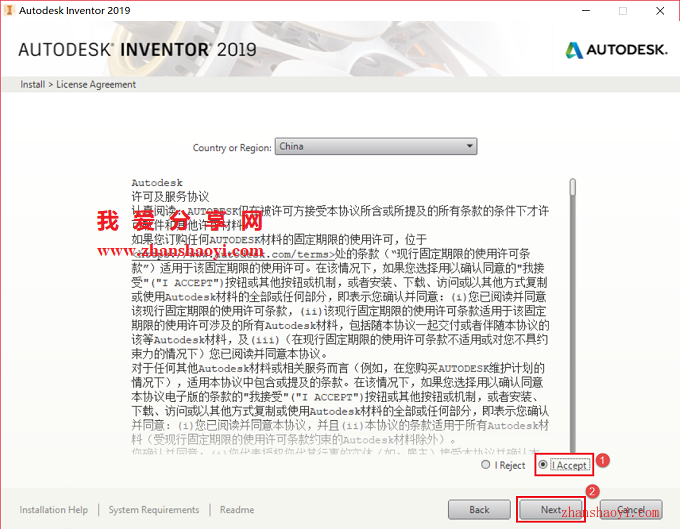Open the System Requirements link
Image resolution: width=680 pixels, height=529 pixels.
[154, 510]
